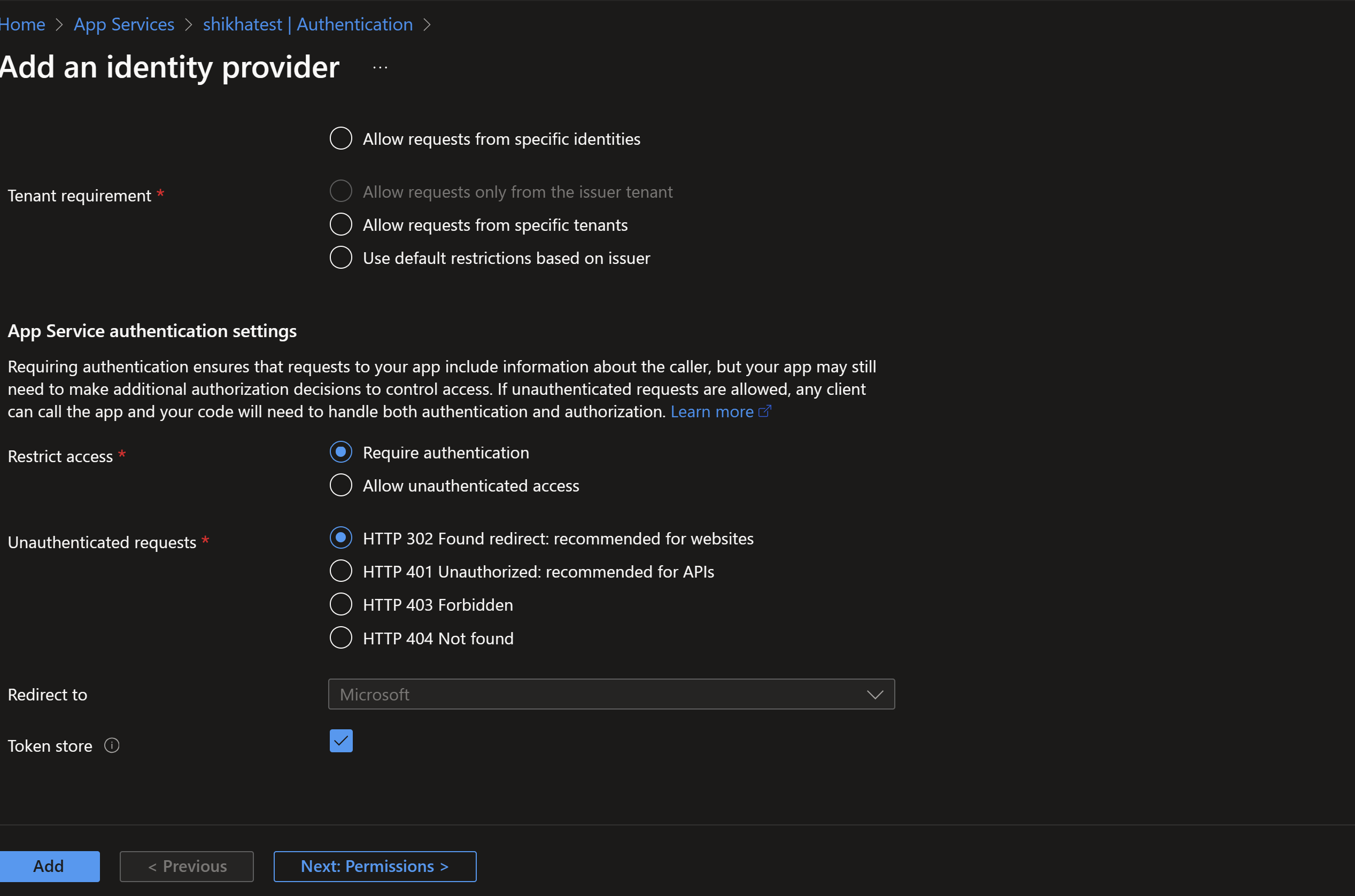This screenshot has height=896, width=1355.
Task: Open the more options ellipsis menu
Action: pyautogui.click(x=379, y=66)
